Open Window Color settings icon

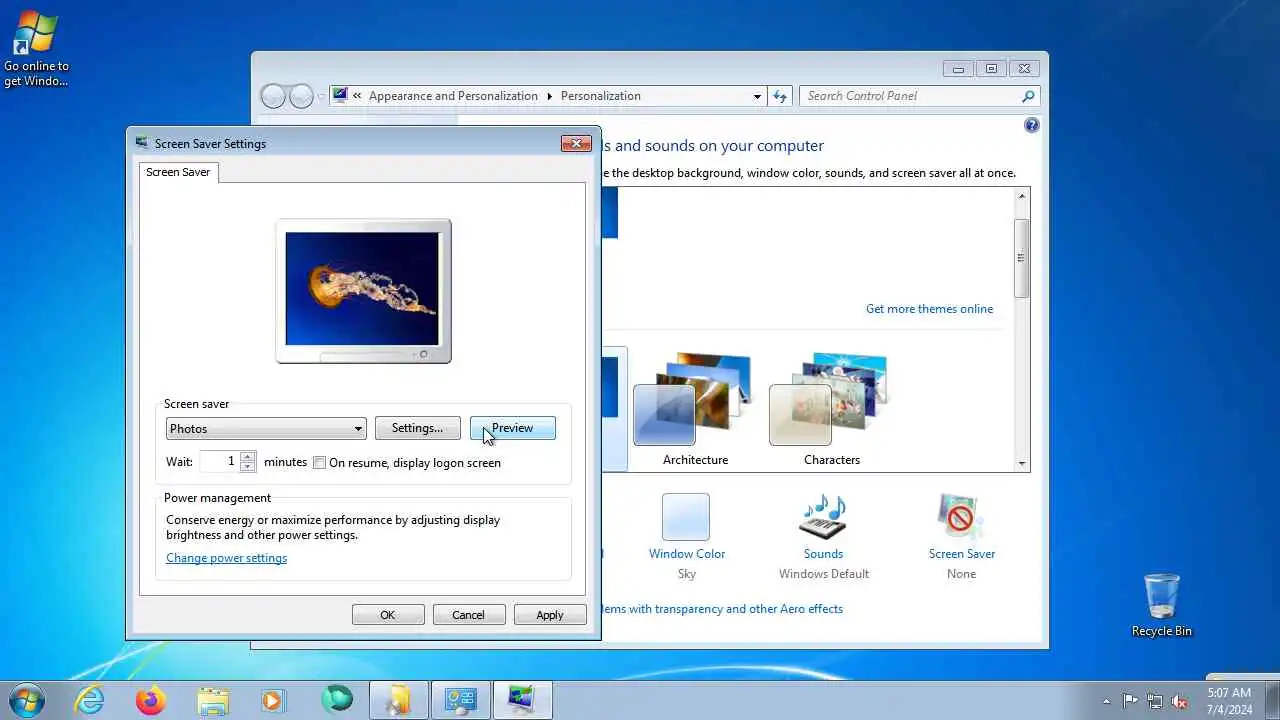(686, 518)
